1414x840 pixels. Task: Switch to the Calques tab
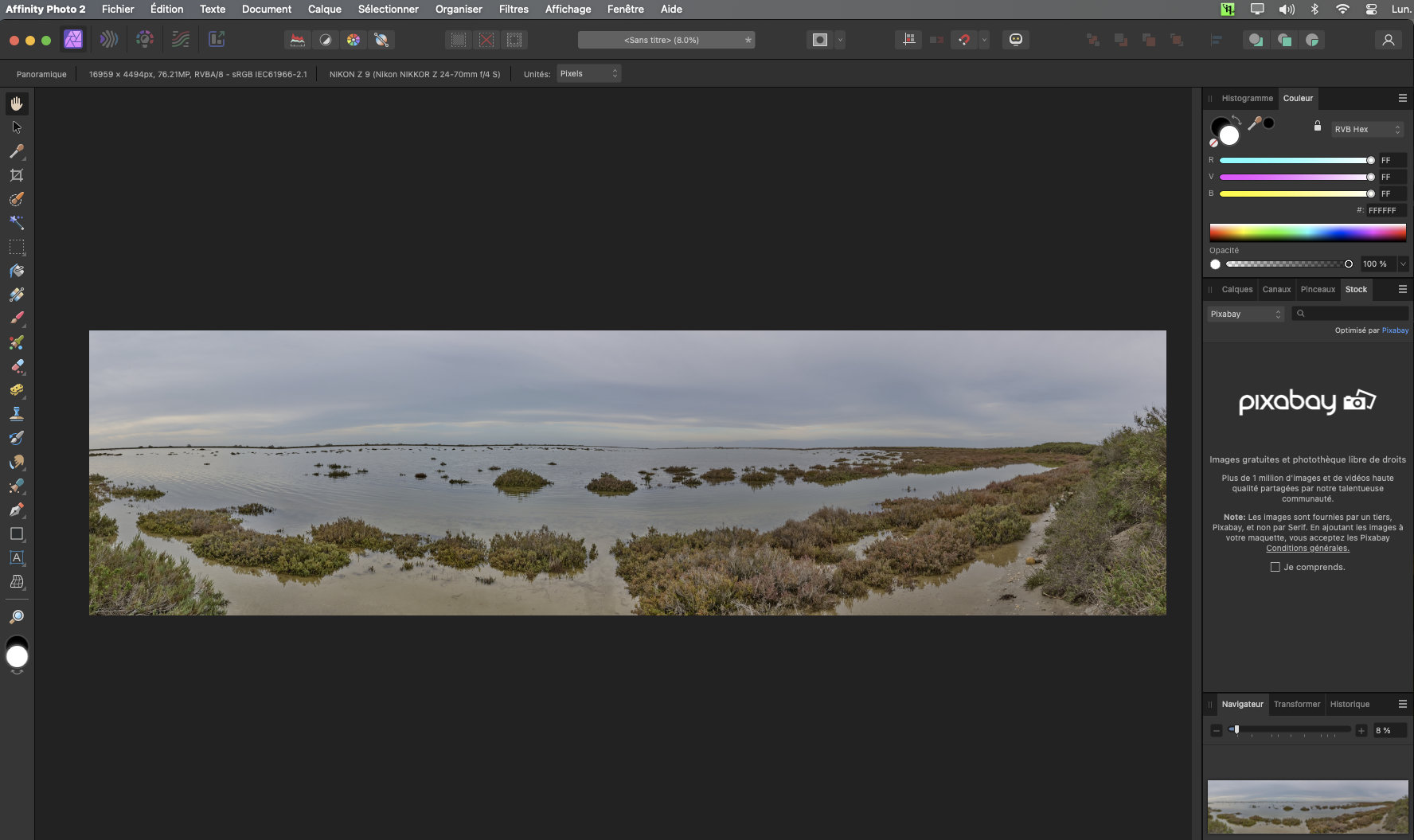click(x=1236, y=289)
